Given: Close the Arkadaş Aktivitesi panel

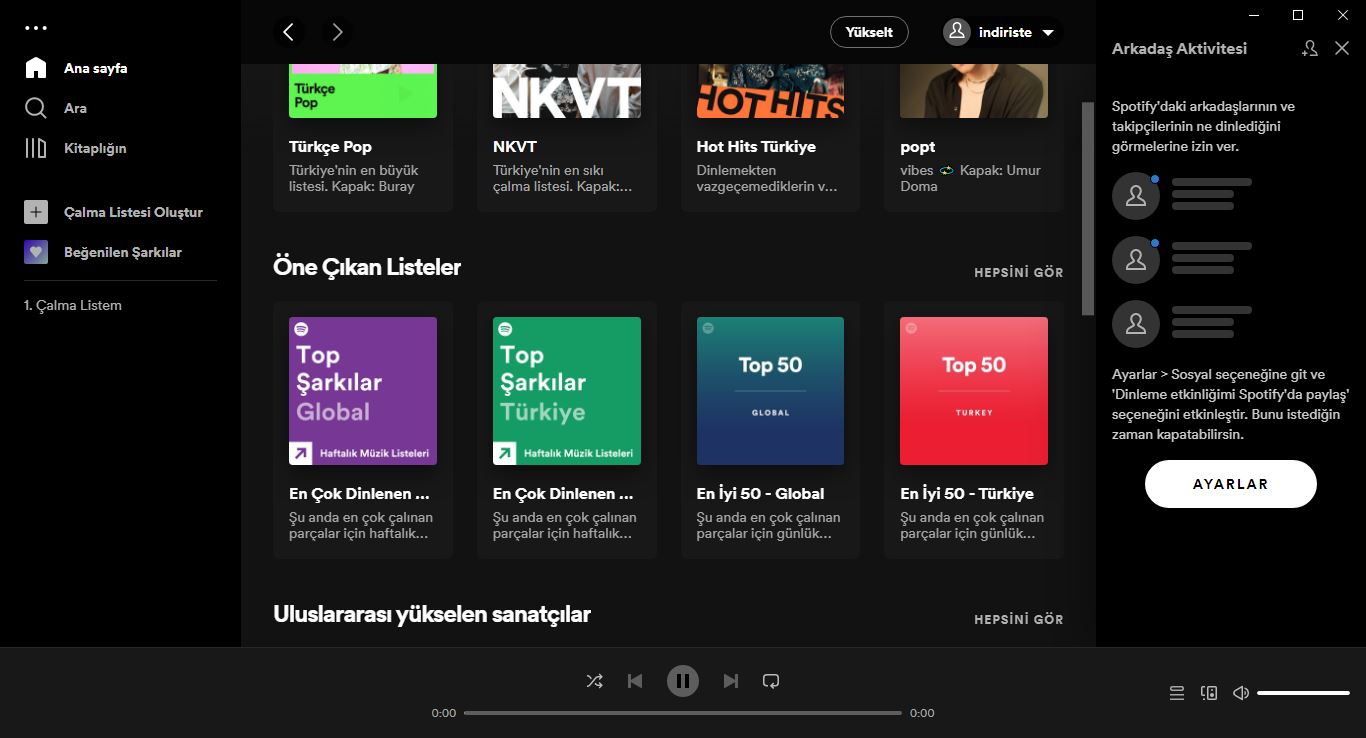Looking at the screenshot, I should [x=1342, y=48].
